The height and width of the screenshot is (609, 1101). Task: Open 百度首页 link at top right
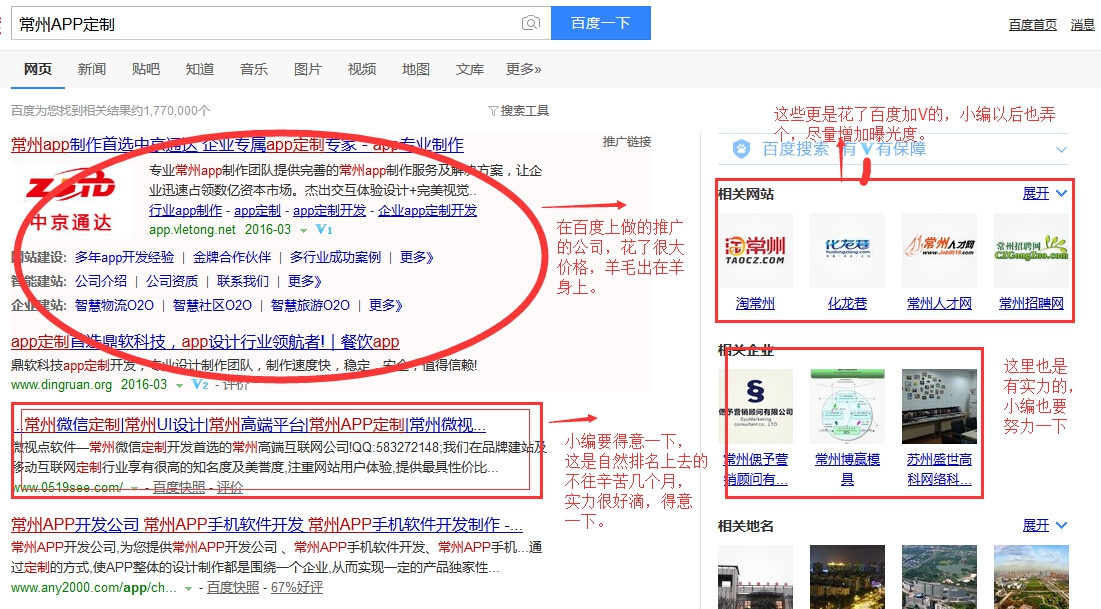[x=1032, y=25]
